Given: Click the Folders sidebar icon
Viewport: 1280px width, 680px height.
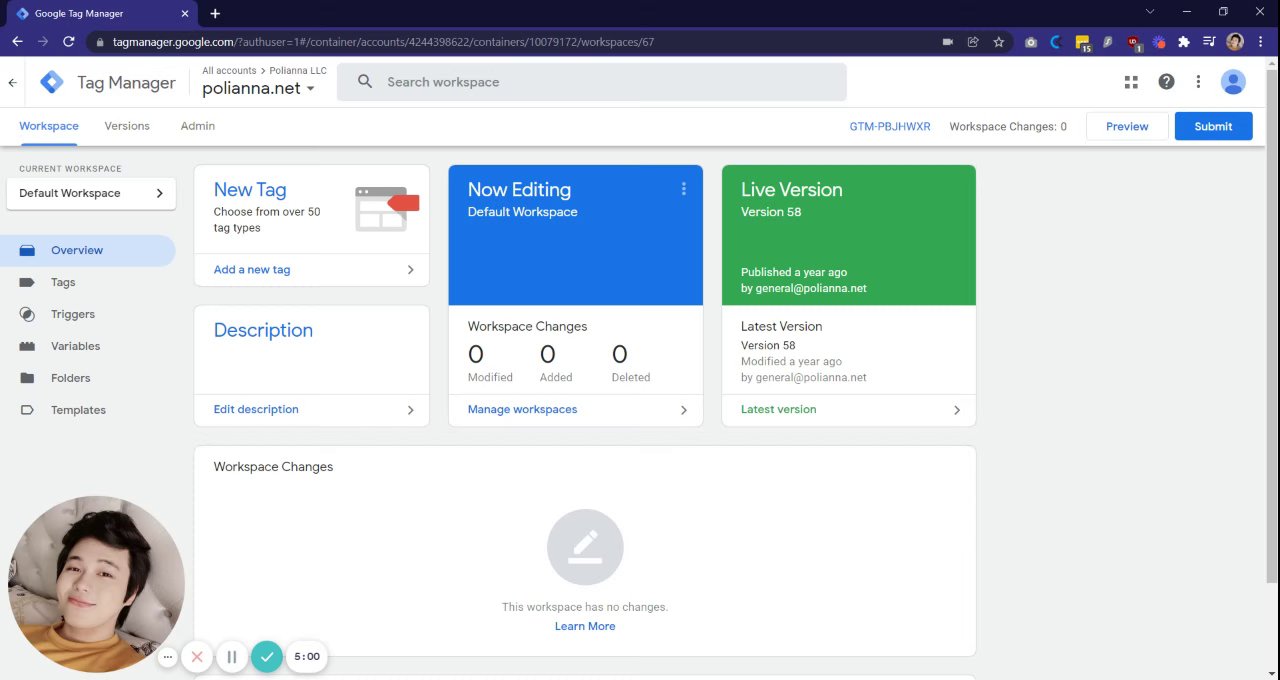Looking at the screenshot, I should coord(28,378).
